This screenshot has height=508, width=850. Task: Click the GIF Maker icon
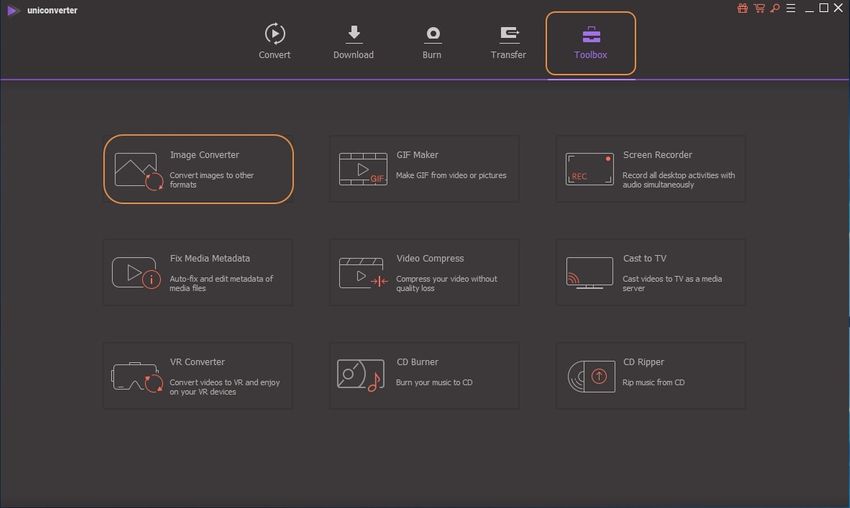[x=362, y=169]
